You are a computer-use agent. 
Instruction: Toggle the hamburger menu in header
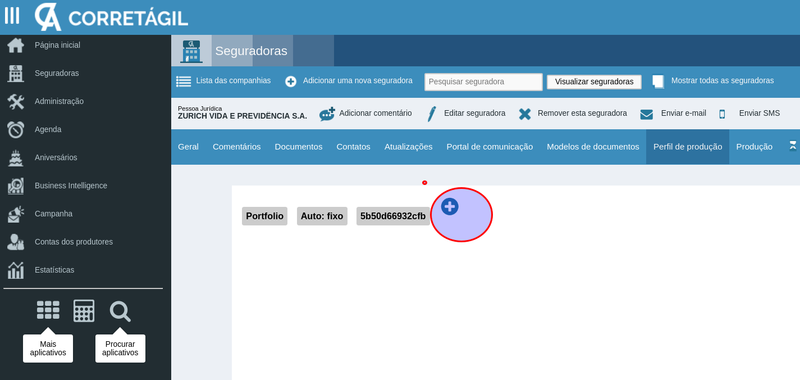point(12,16)
